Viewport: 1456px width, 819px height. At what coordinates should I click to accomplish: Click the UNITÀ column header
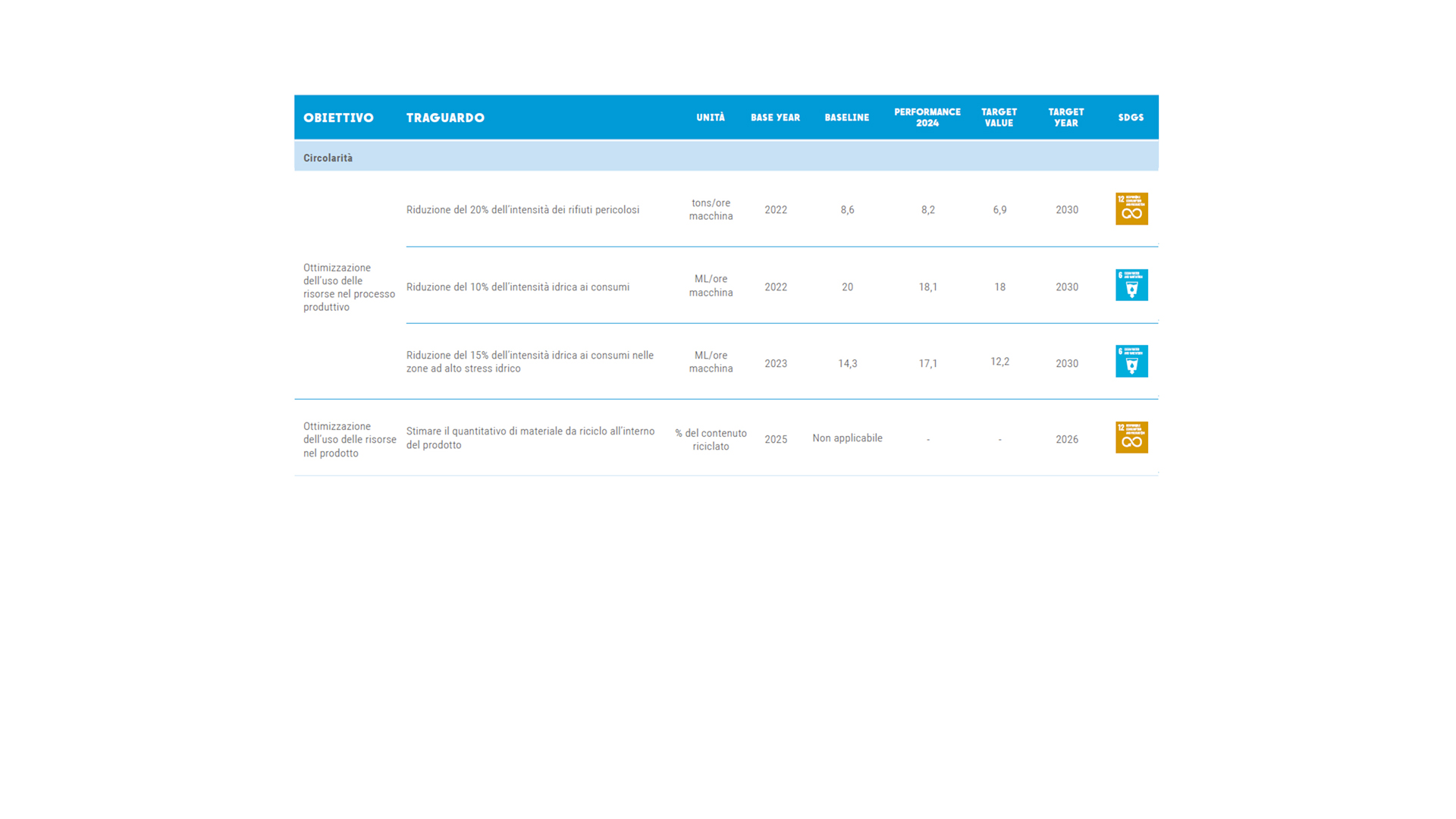[711, 118]
